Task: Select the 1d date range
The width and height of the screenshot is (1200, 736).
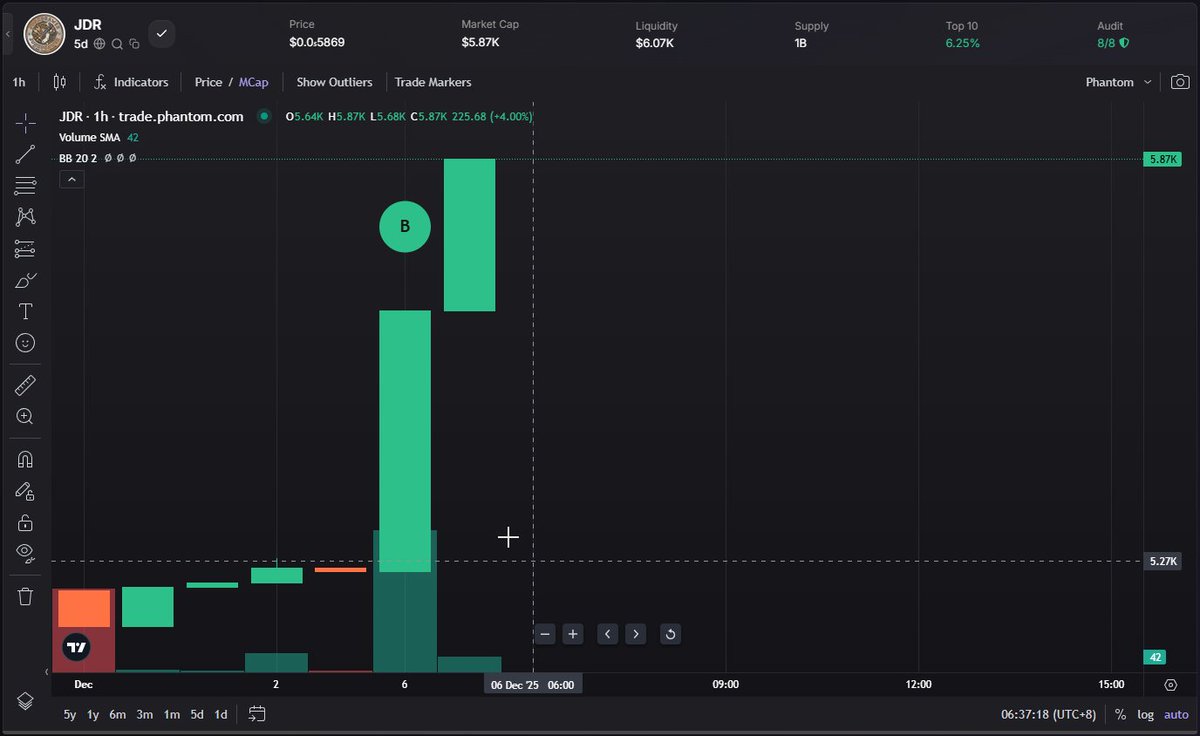Action: click(221, 714)
